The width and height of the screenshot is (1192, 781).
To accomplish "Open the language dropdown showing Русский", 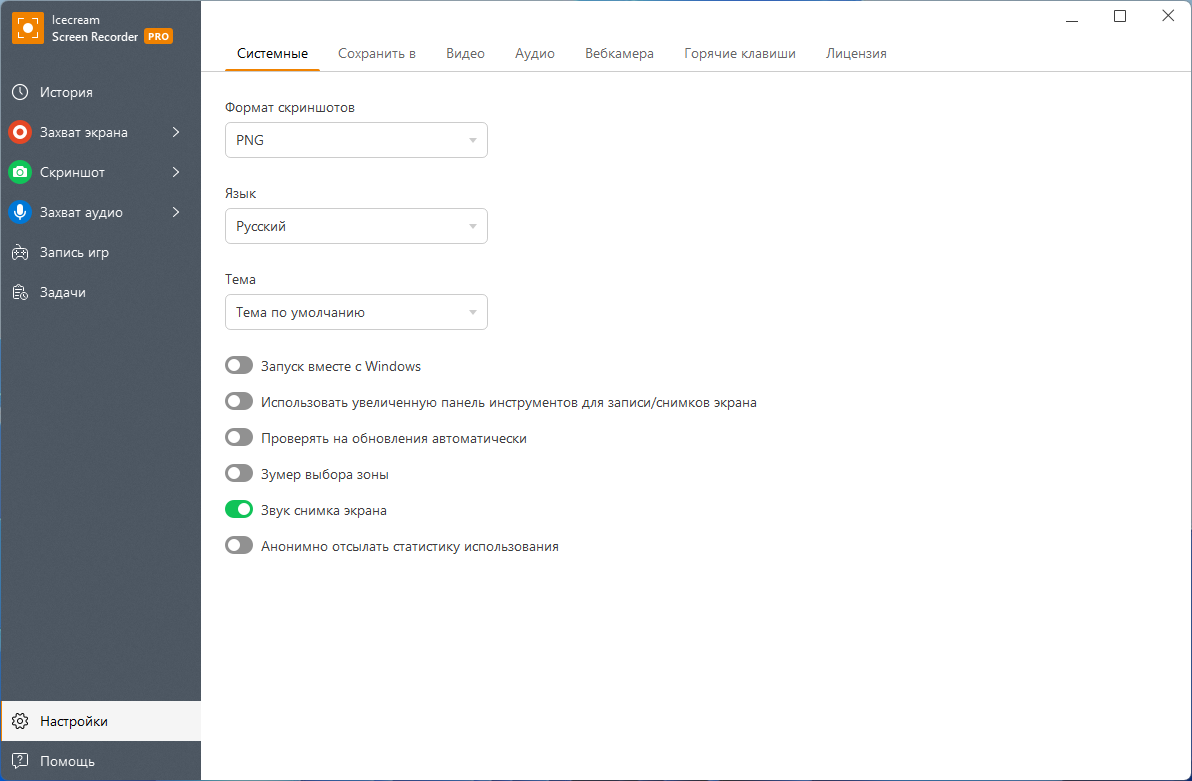I will (356, 226).
